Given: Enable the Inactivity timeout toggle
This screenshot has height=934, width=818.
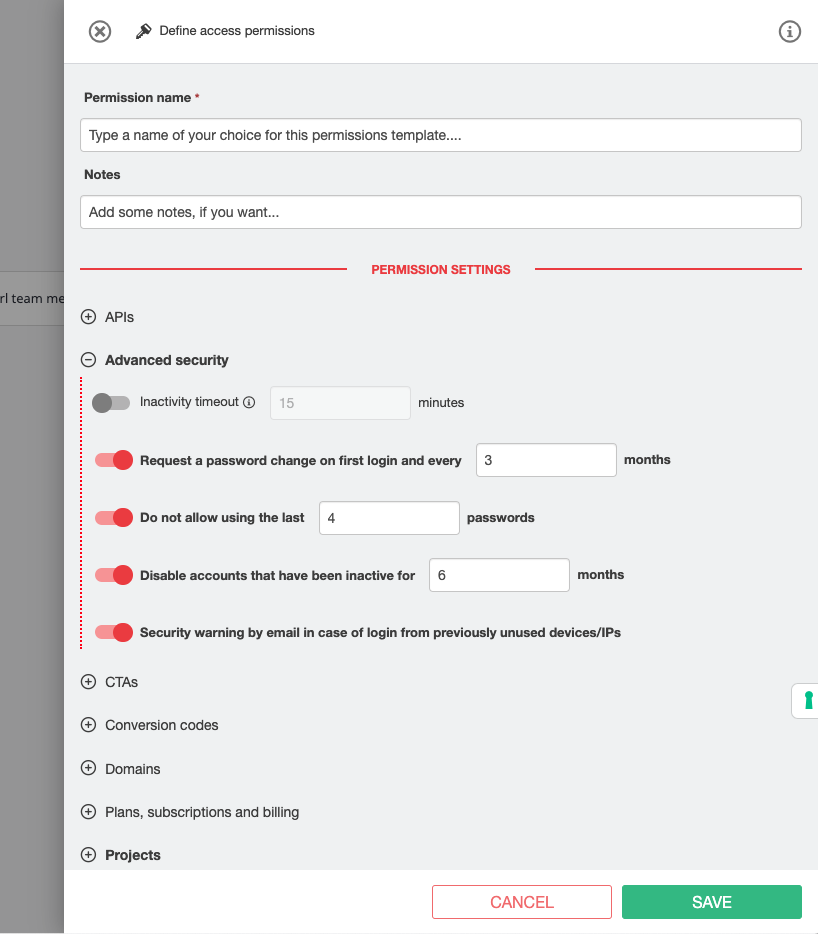Looking at the screenshot, I should [111, 403].
